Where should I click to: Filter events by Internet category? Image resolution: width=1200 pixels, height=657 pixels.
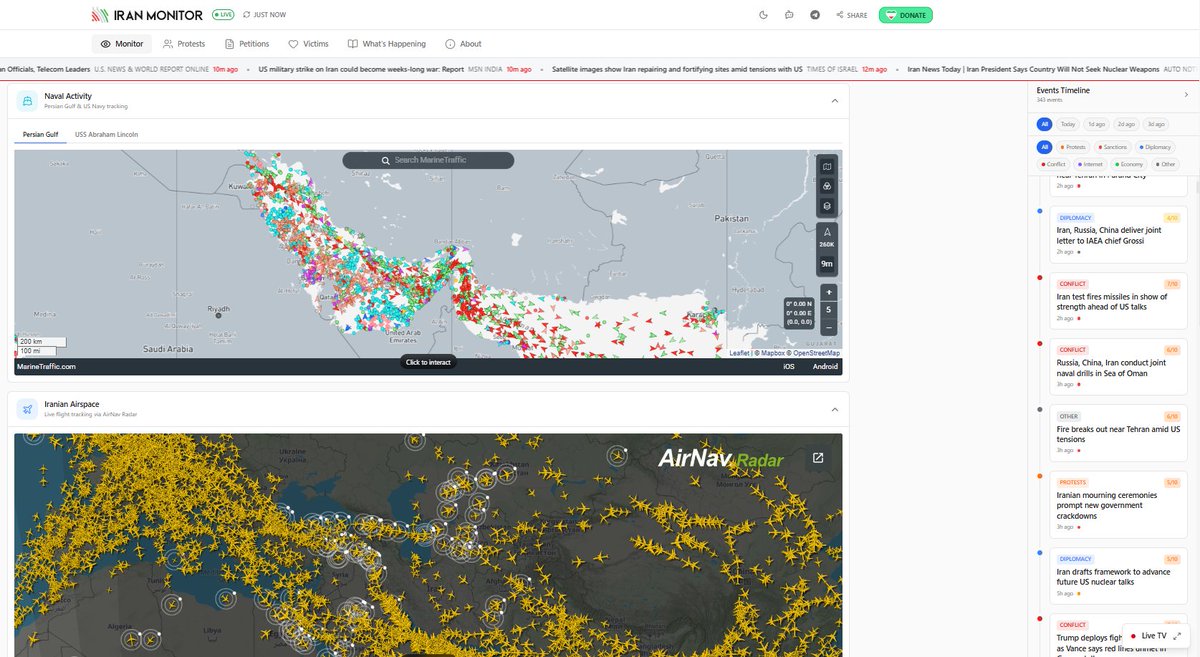[1090, 164]
